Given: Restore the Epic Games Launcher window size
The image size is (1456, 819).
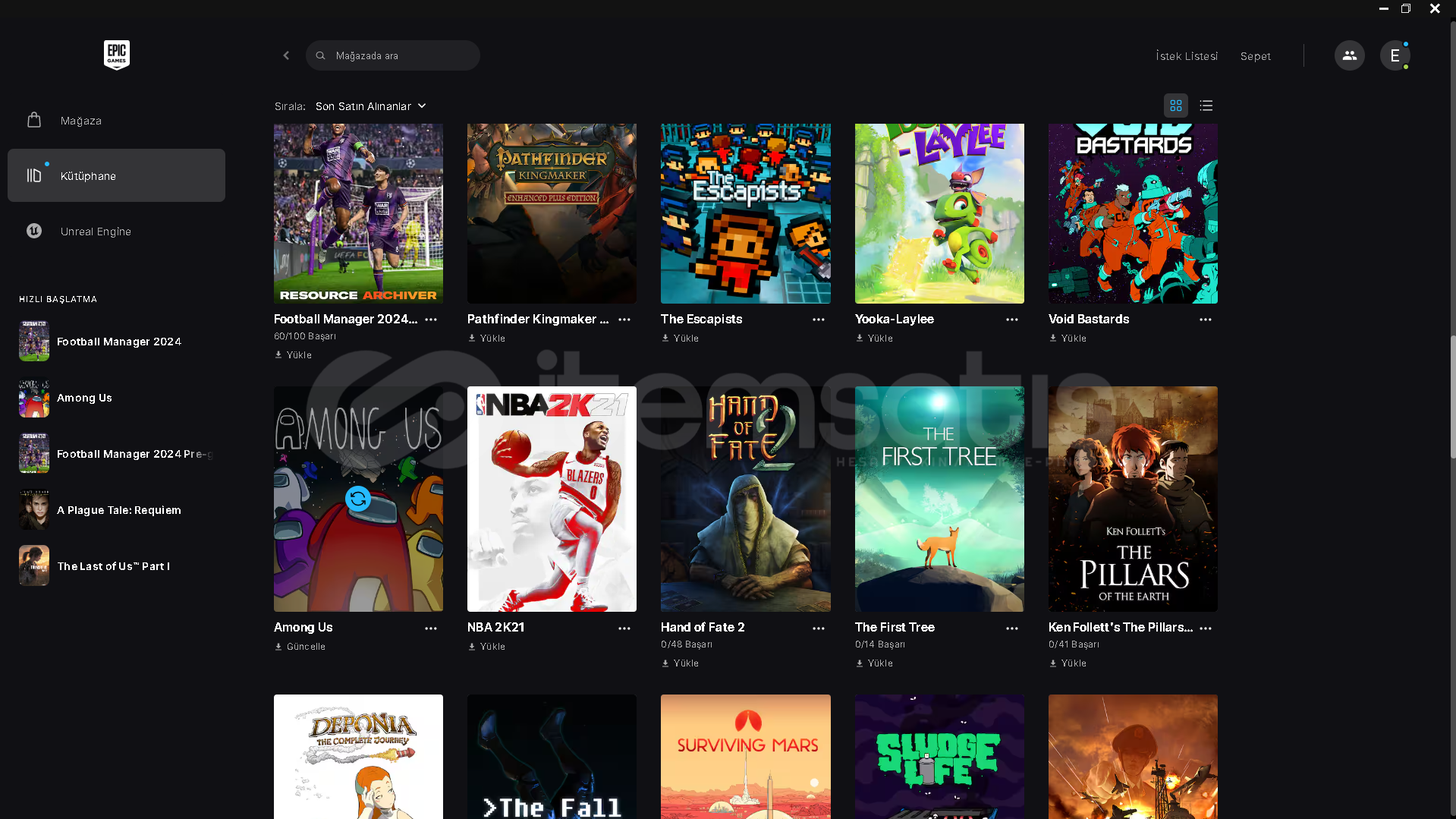Looking at the screenshot, I should click(1406, 8).
